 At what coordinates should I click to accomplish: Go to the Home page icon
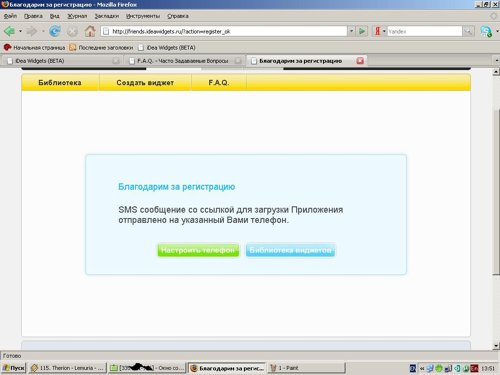[x=90, y=31]
